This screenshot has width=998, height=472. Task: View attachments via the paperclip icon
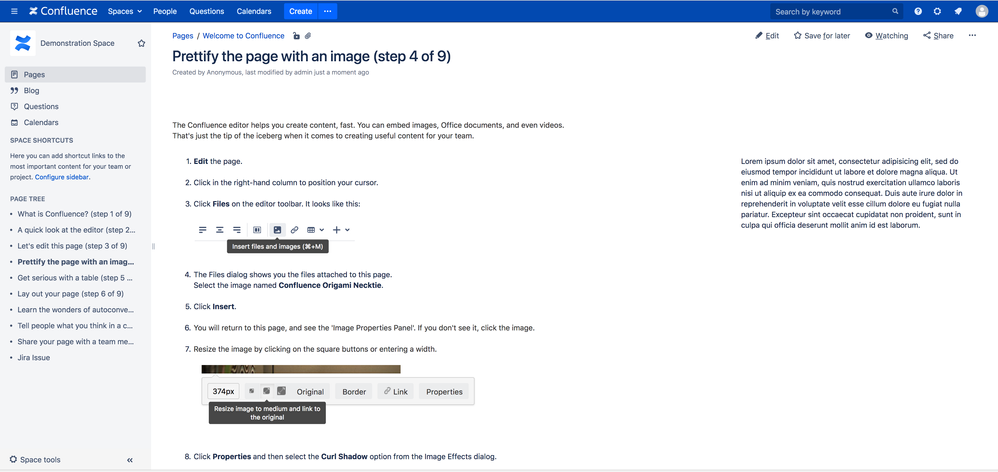308,36
